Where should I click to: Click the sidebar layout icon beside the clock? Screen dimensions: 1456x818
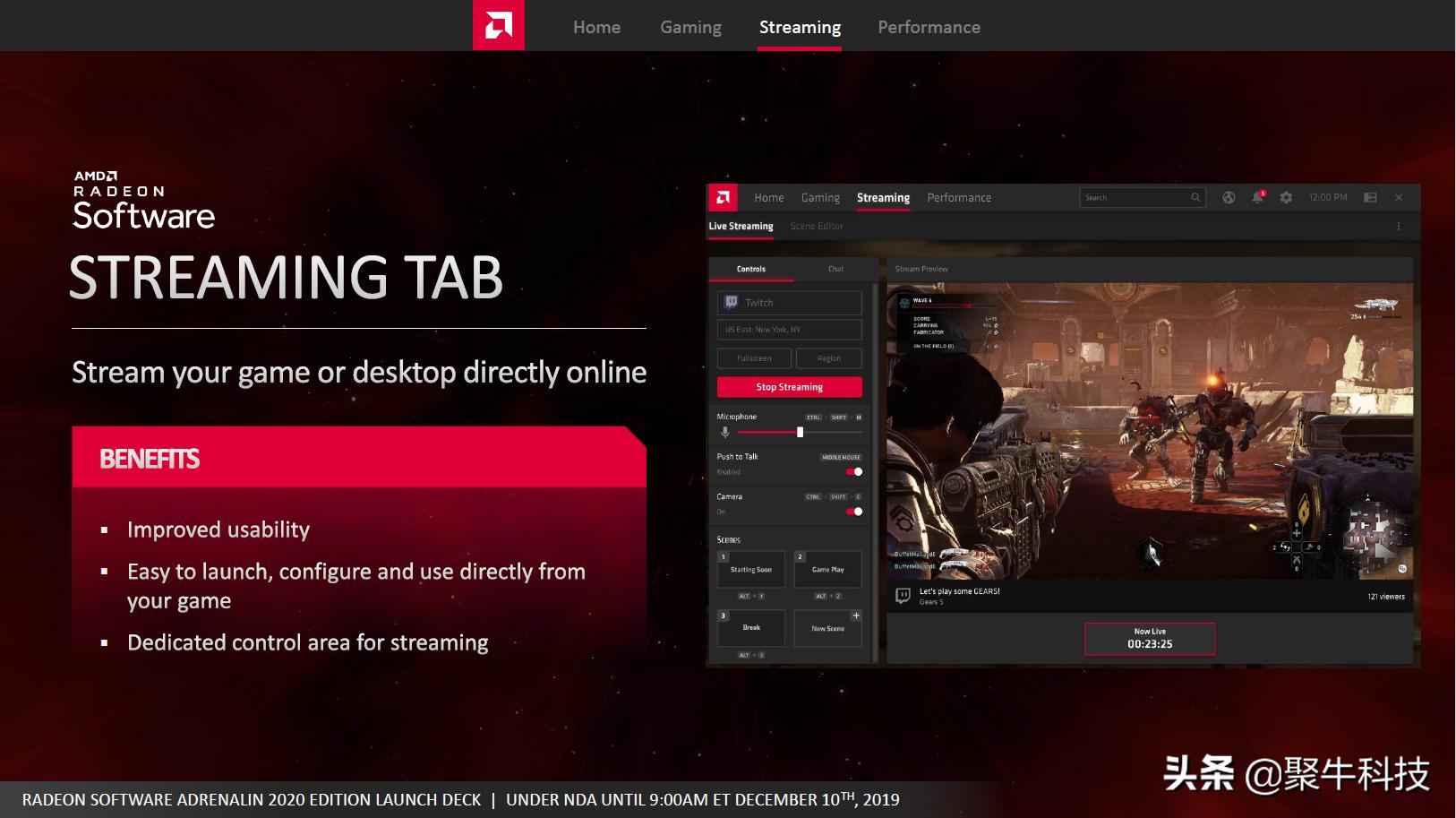tap(1370, 197)
